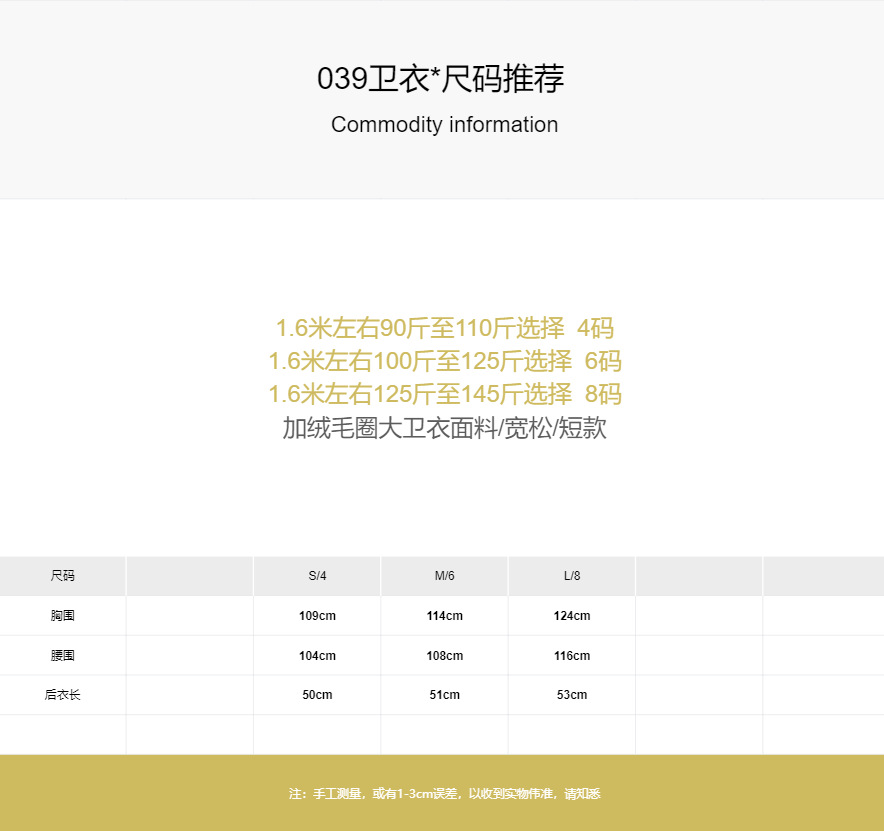Select the heading '039卫衣*尺码推荐'
Screen dimensions: 884x831
tap(440, 78)
